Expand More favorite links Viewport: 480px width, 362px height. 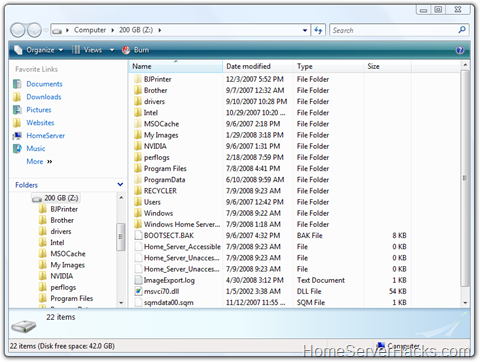pyautogui.click(x=39, y=162)
